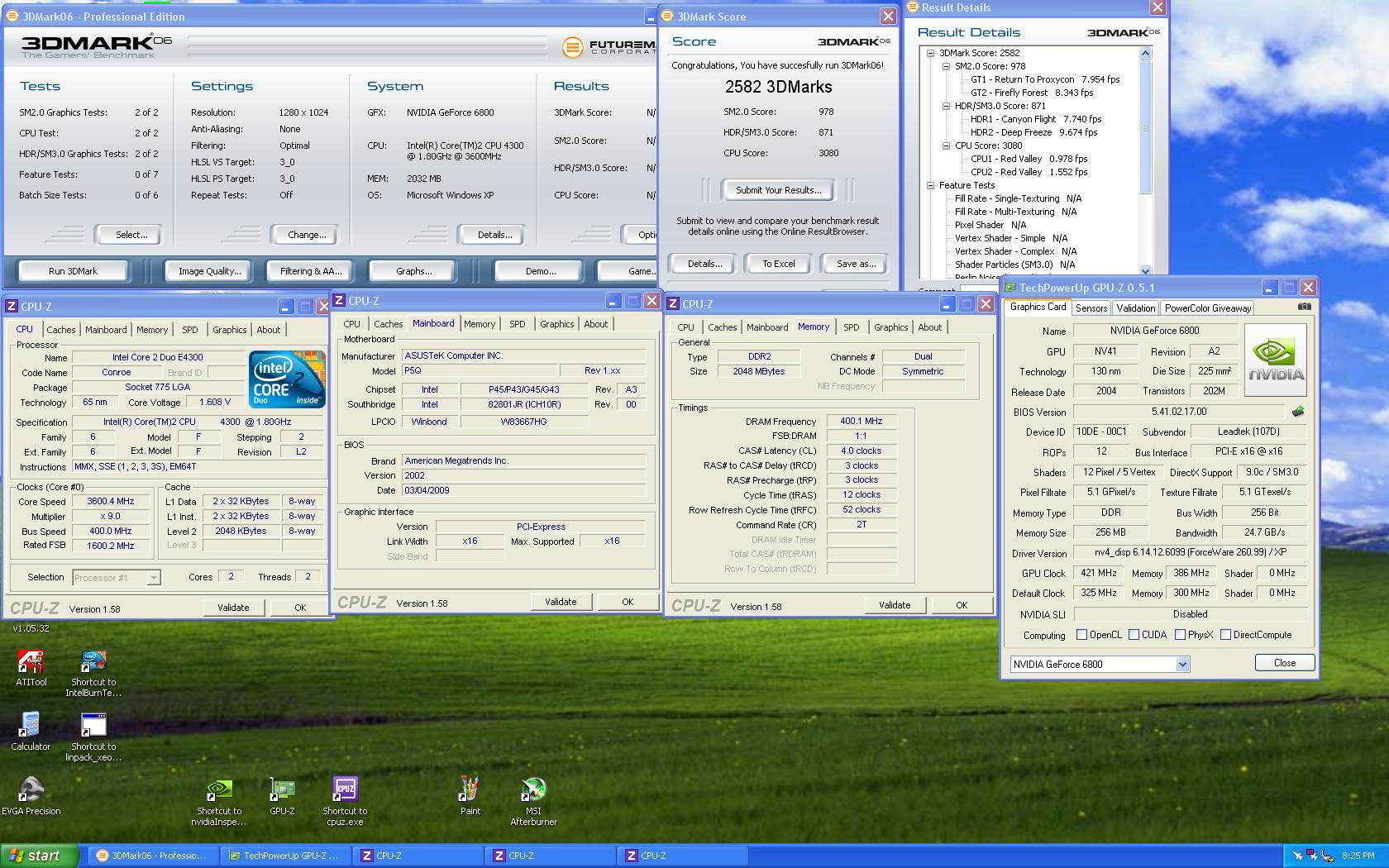The image size is (1389, 868).
Task: Click the GPU-Z screenshot camera icon
Action: click(1304, 307)
